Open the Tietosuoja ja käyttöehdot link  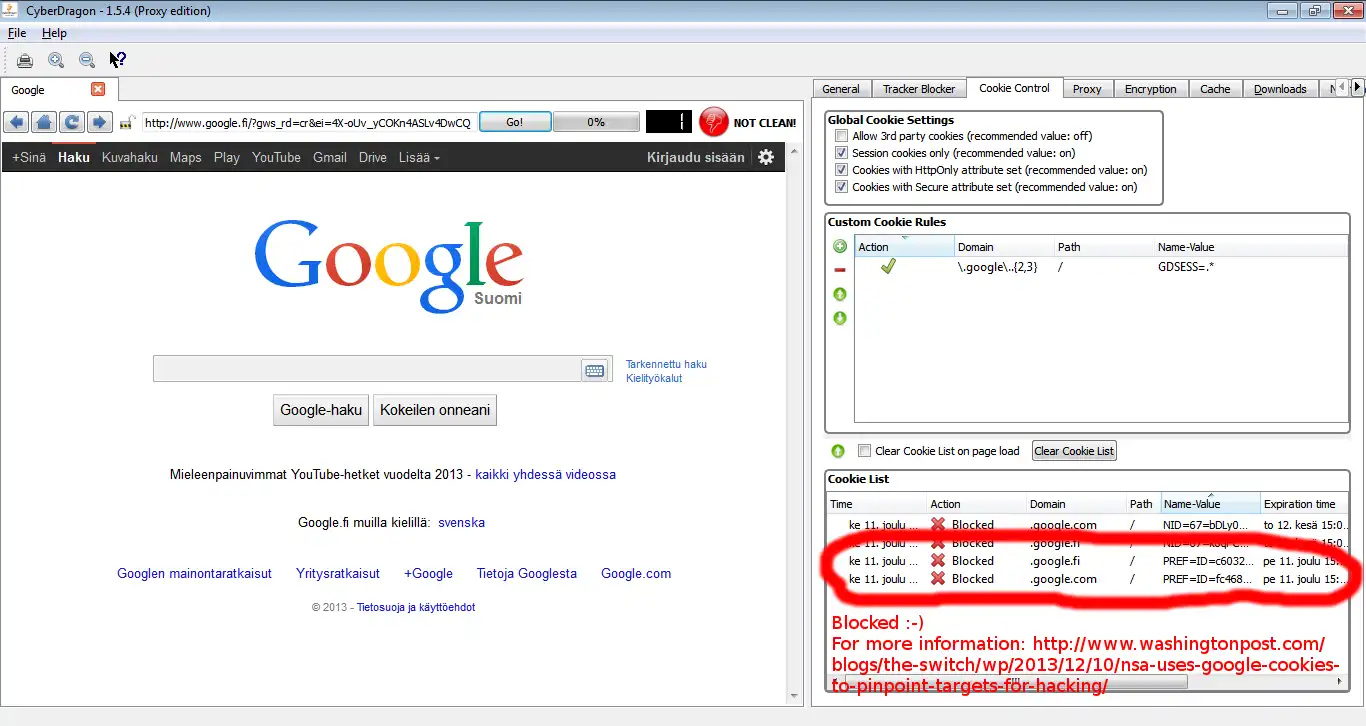(416, 607)
